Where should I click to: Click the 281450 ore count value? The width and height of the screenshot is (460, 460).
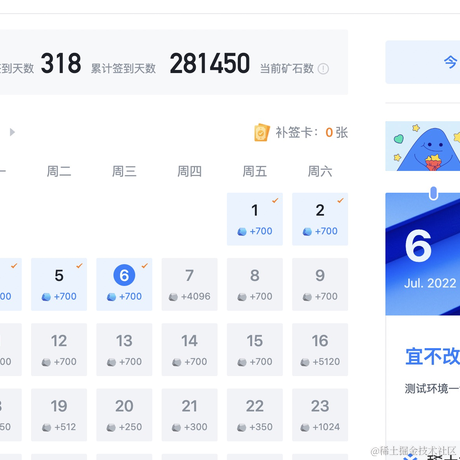(x=210, y=63)
